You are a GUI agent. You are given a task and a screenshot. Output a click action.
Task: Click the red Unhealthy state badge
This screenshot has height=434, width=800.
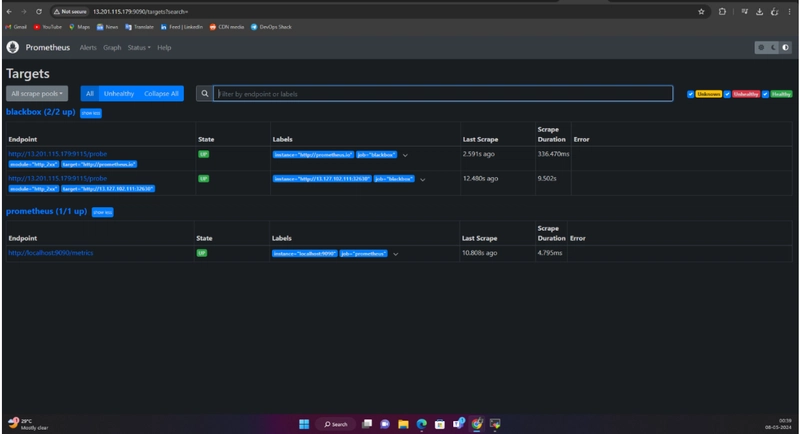[746, 94]
